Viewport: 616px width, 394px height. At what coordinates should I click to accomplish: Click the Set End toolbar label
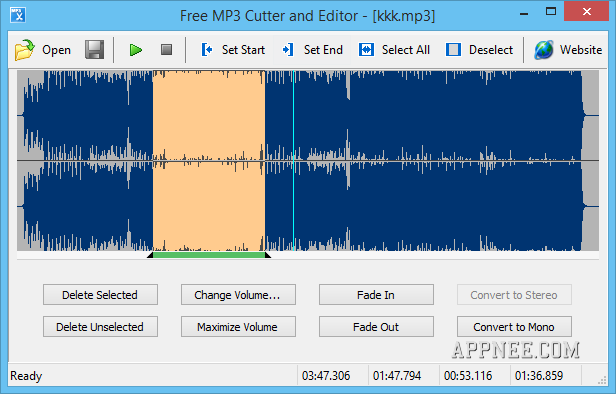[x=323, y=50]
